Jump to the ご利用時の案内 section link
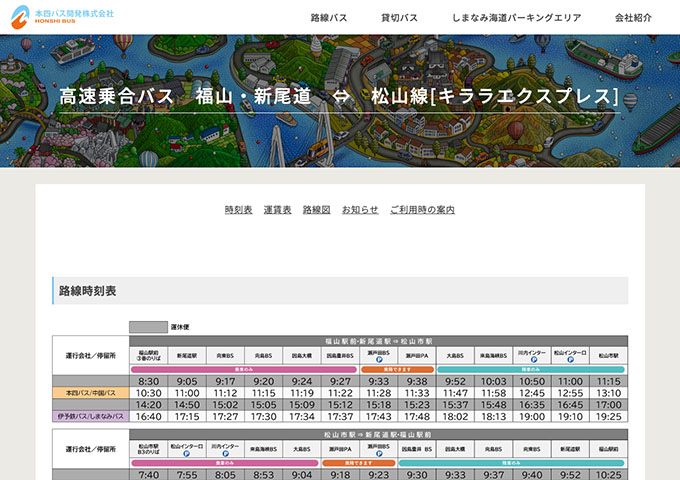Screen dimensions: 680x480 pos(422,210)
